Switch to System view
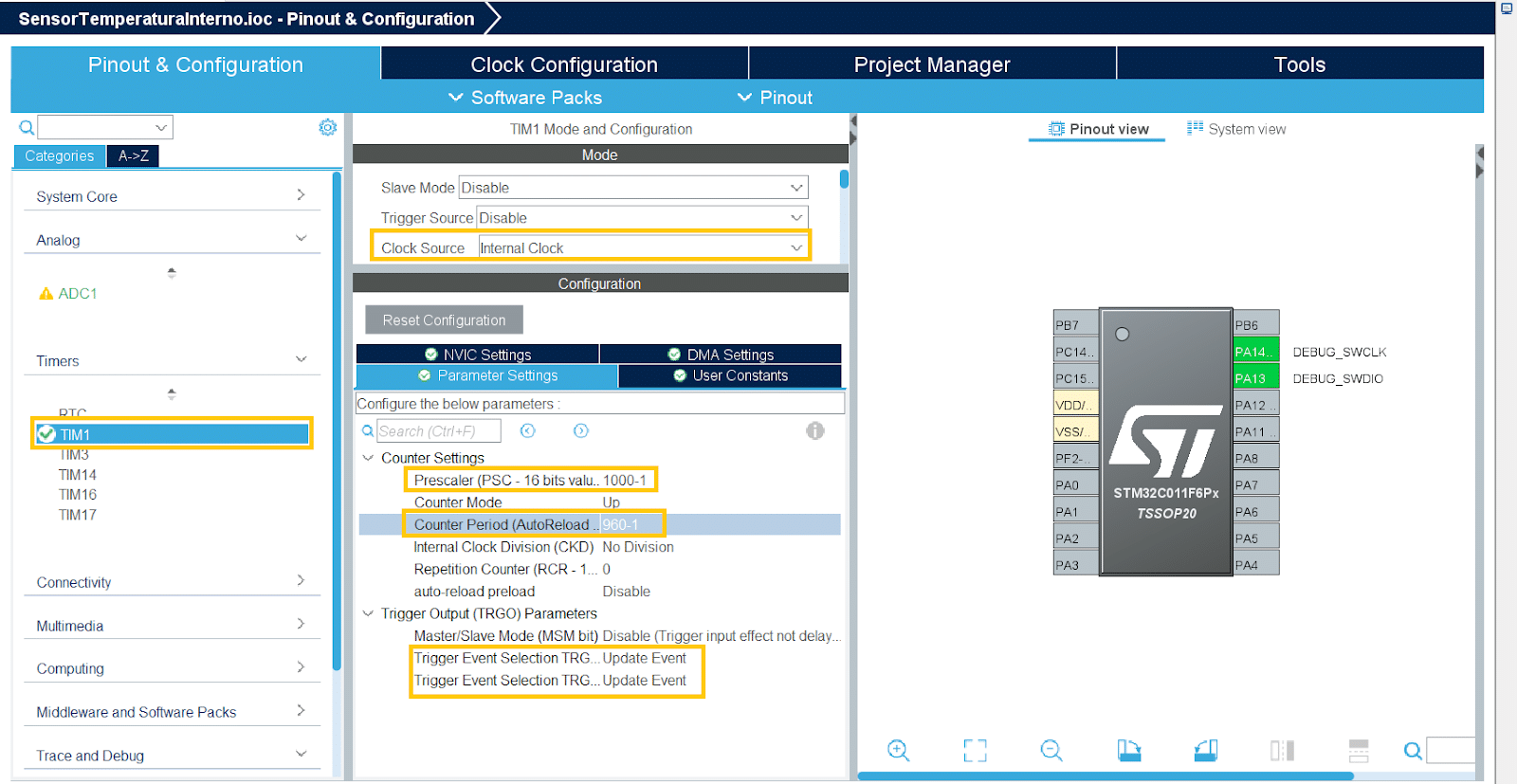Viewport: 1517px width, 784px height. (x=1236, y=129)
